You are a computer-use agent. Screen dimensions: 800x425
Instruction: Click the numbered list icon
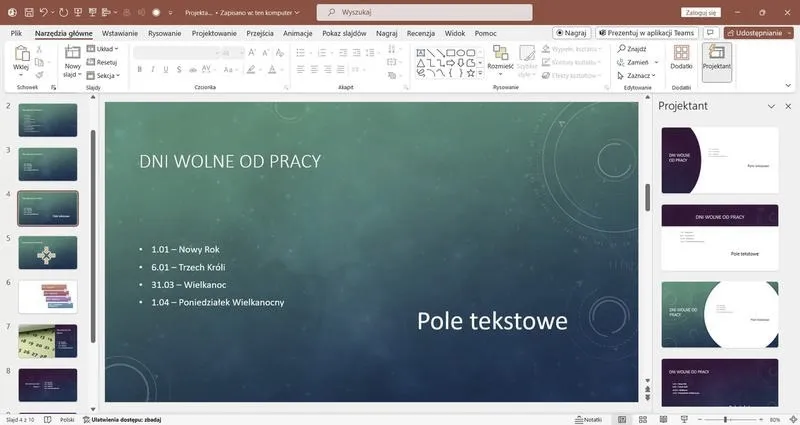(322, 53)
